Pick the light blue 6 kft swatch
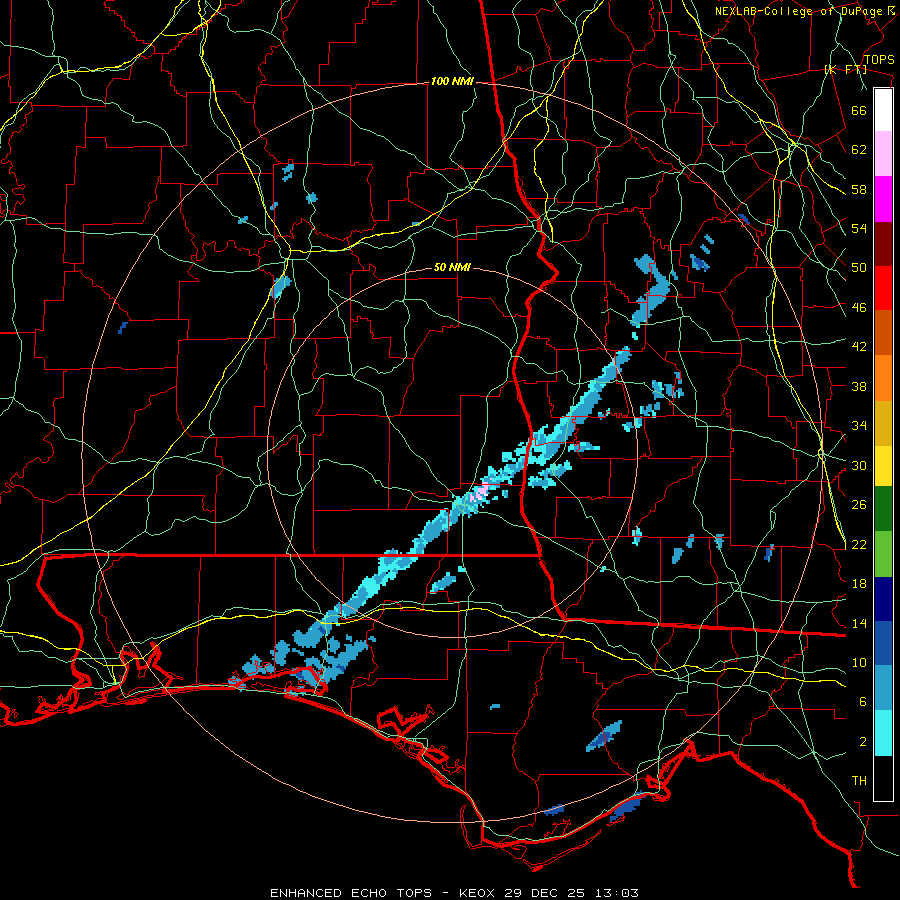 click(883, 688)
